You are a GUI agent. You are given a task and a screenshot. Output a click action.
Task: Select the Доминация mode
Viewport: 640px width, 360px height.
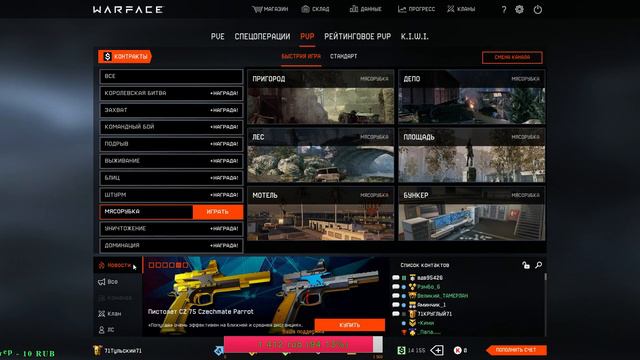click(171, 246)
